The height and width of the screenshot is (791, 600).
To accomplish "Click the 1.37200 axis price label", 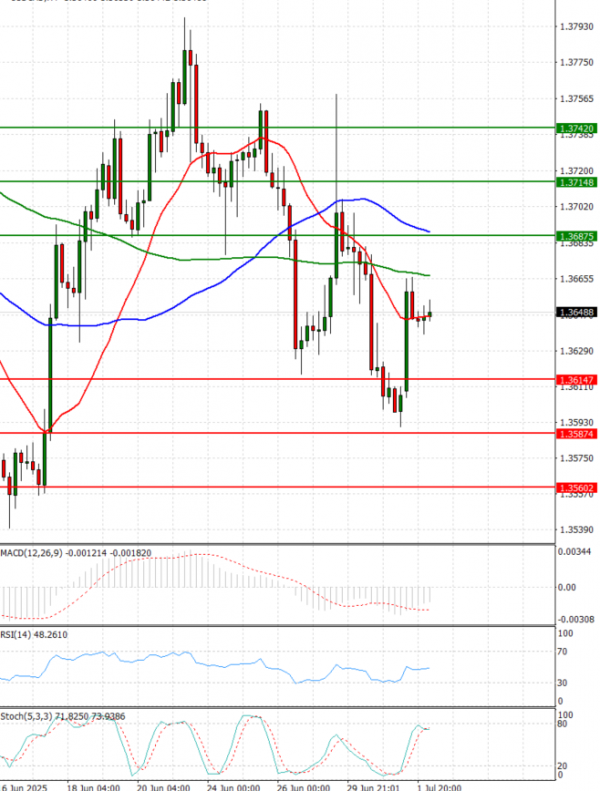I will point(577,171).
